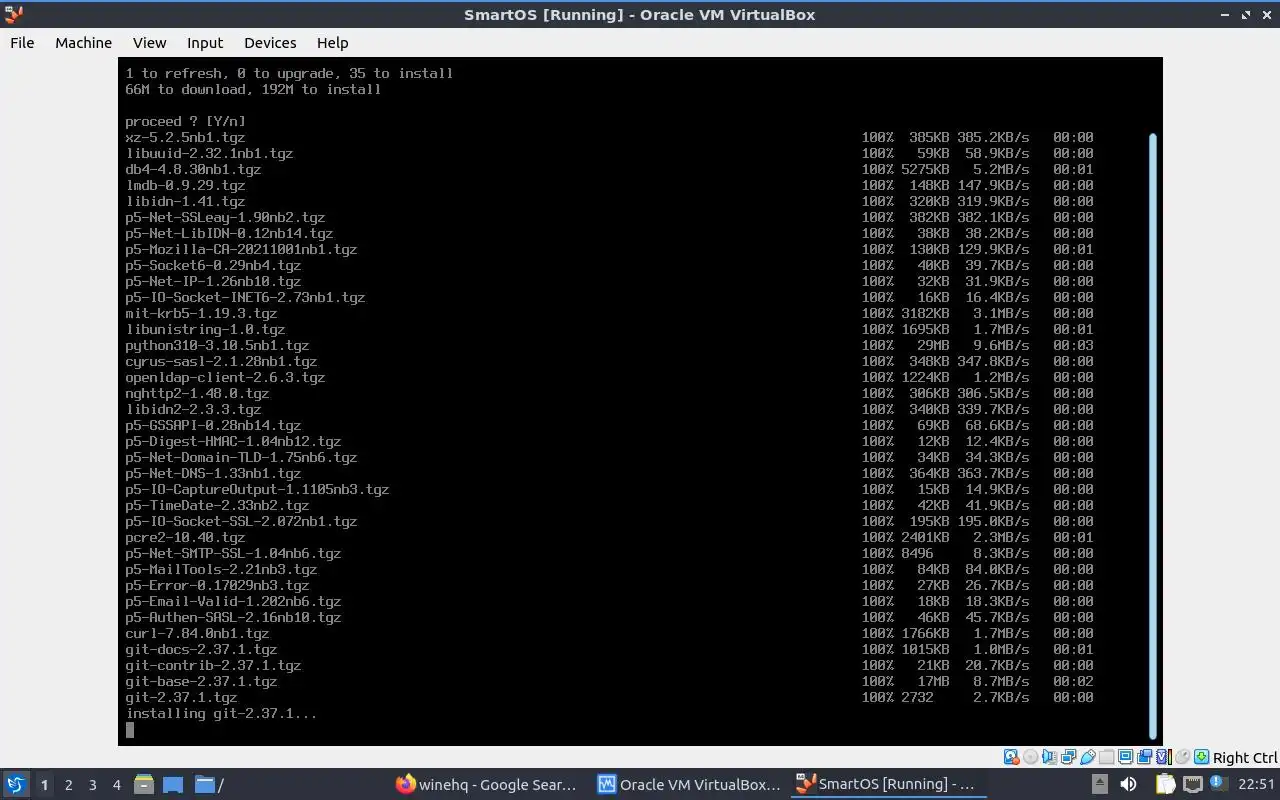Image resolution: width=1280 pixels, height=800 pixels.
Task: Maximize the SmartOS VirtualBox window
Action: [x=1246, y=15]
